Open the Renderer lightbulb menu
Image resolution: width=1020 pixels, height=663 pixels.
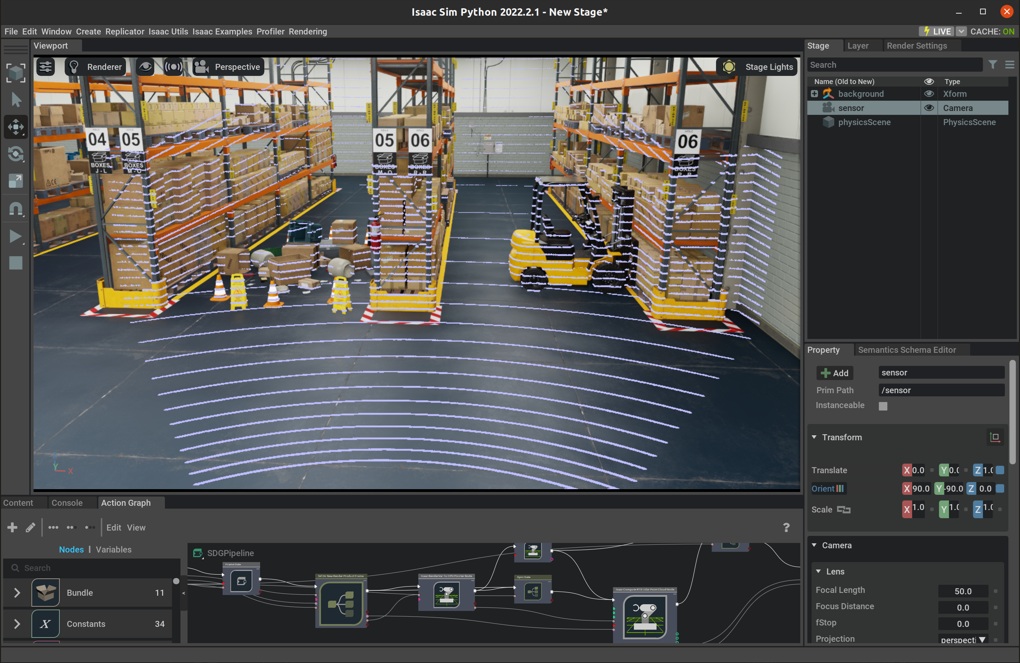pos(95,66)
